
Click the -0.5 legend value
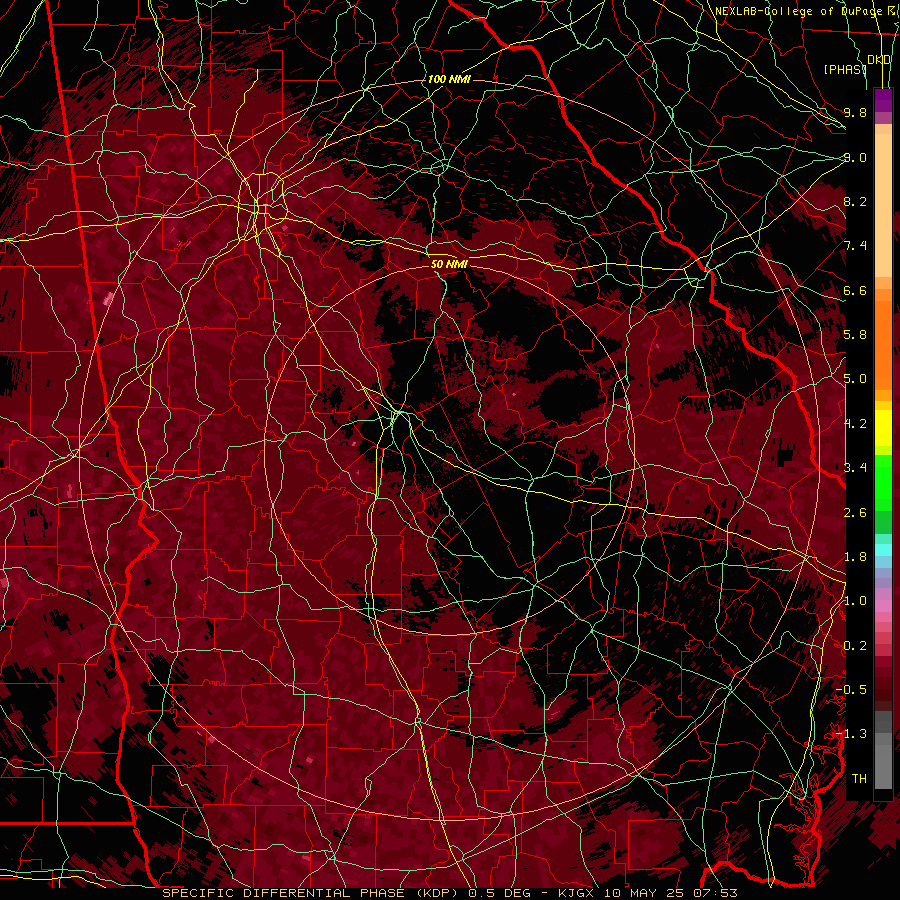tap(851, 690)
